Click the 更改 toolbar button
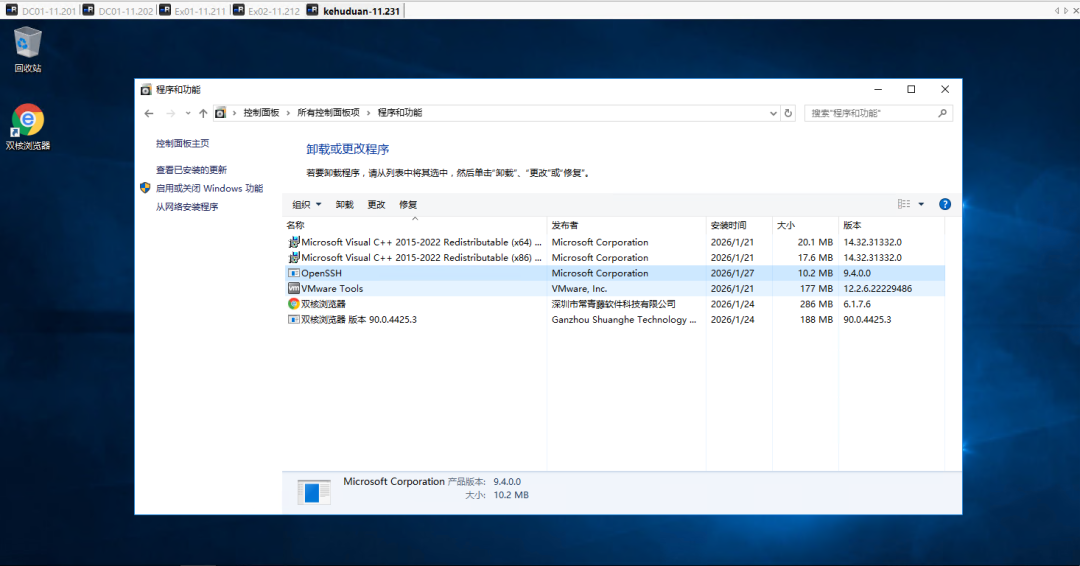Viewport: 1080px width, 566px height. [x=376, y=205]
